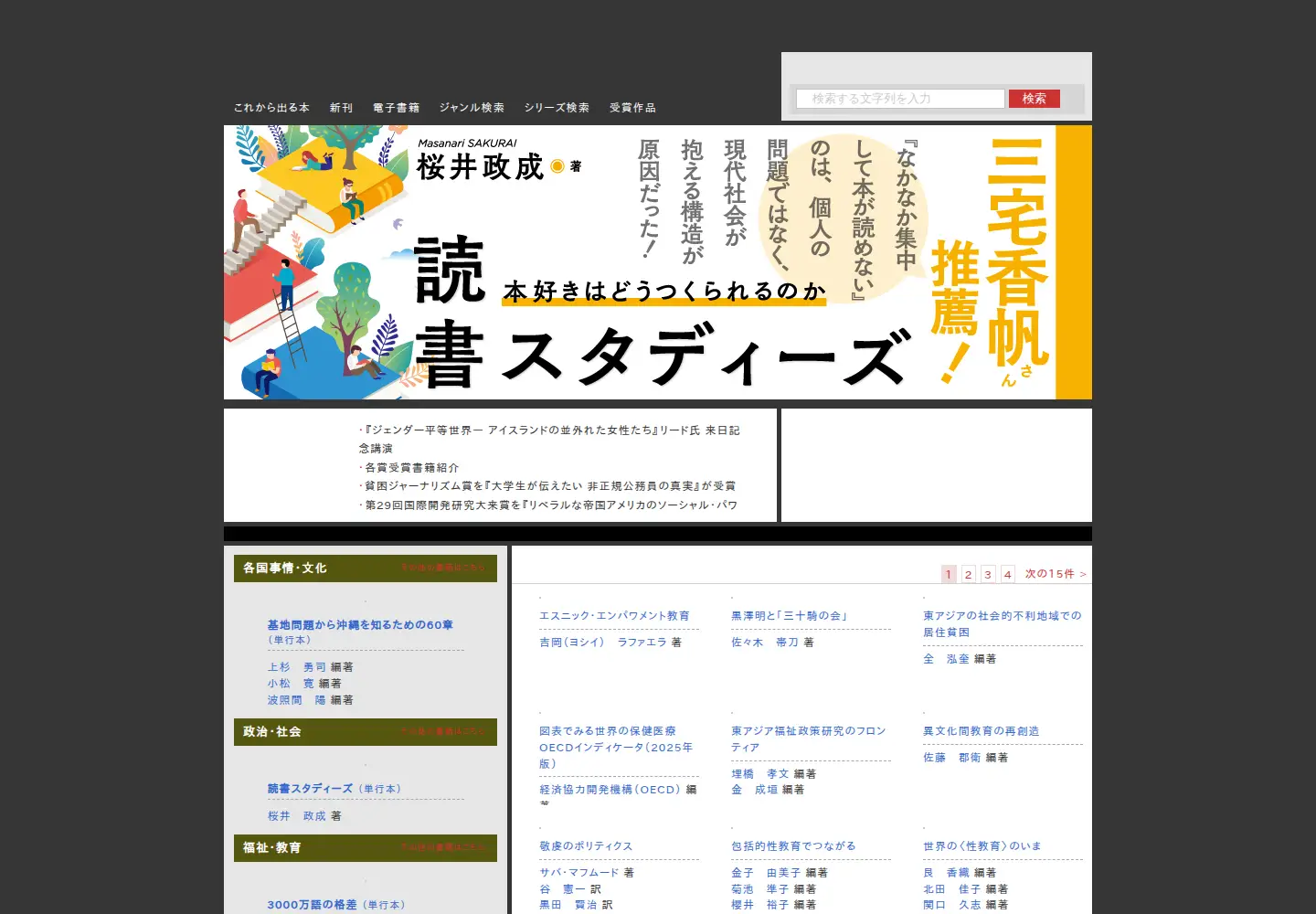Open book 東アジアの社会的不利地域での居住貧困
The width and height of the screenshot is (1316, 914).
coord(1003,624)
